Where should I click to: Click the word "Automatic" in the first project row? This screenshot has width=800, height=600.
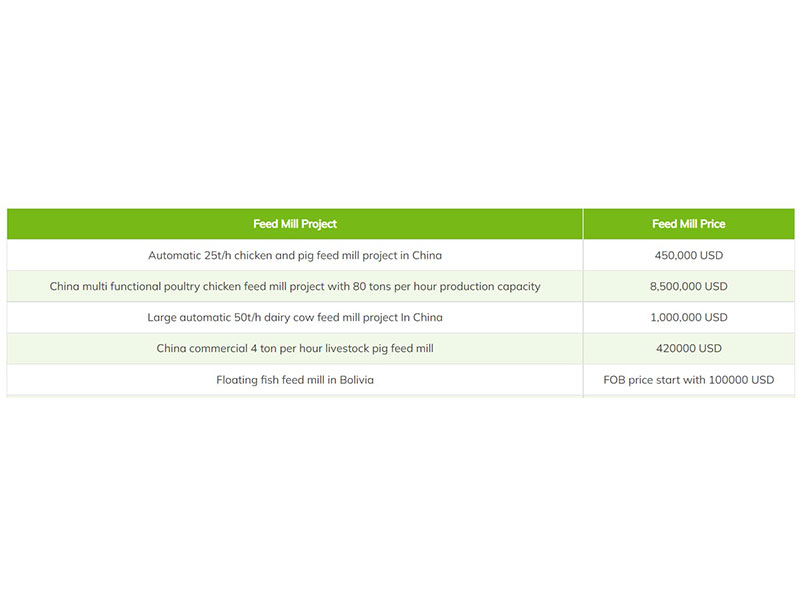click(x=174, y=255)
